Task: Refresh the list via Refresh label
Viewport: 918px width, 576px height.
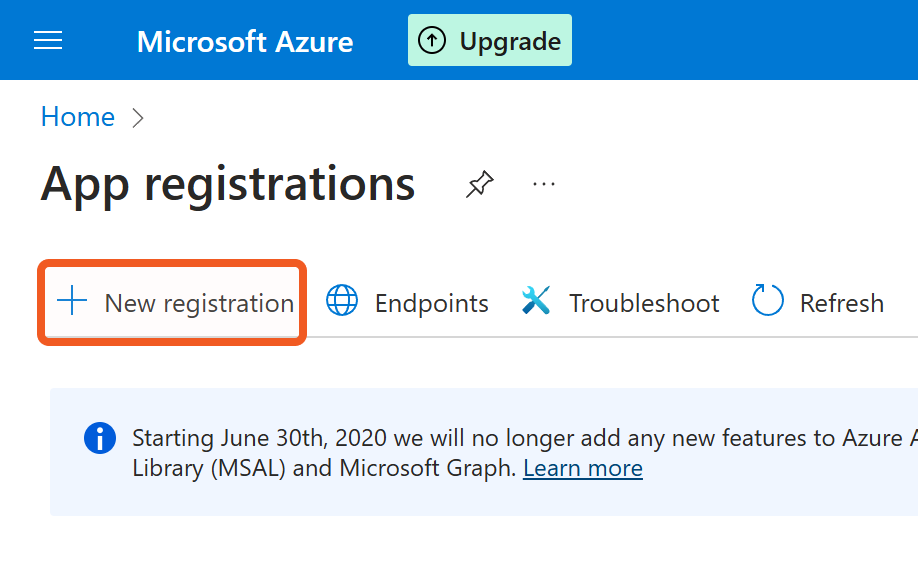Action: [841, 303]
